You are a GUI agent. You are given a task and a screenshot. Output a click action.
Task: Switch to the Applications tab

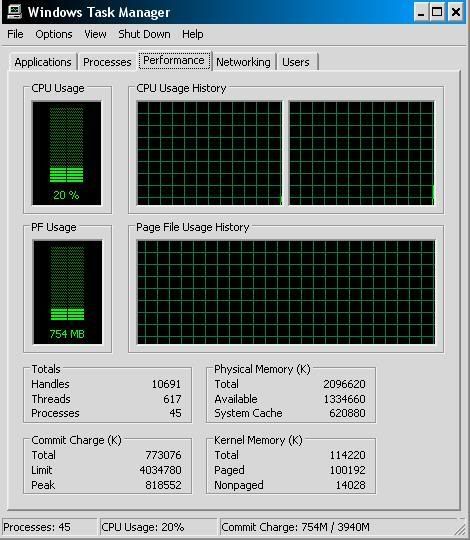pos(43,62)
